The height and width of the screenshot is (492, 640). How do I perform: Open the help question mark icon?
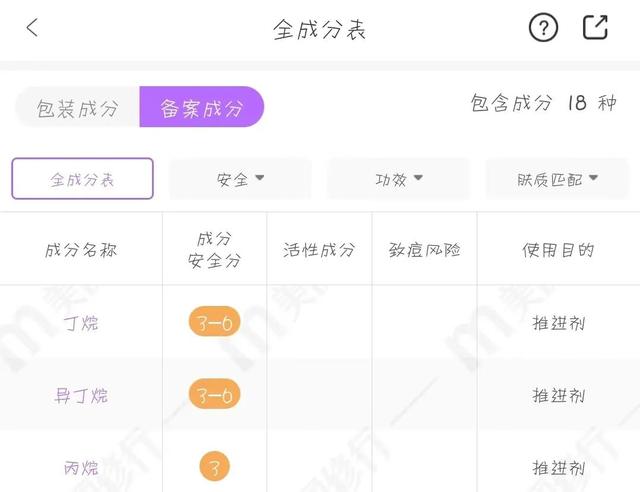(543, 27)
